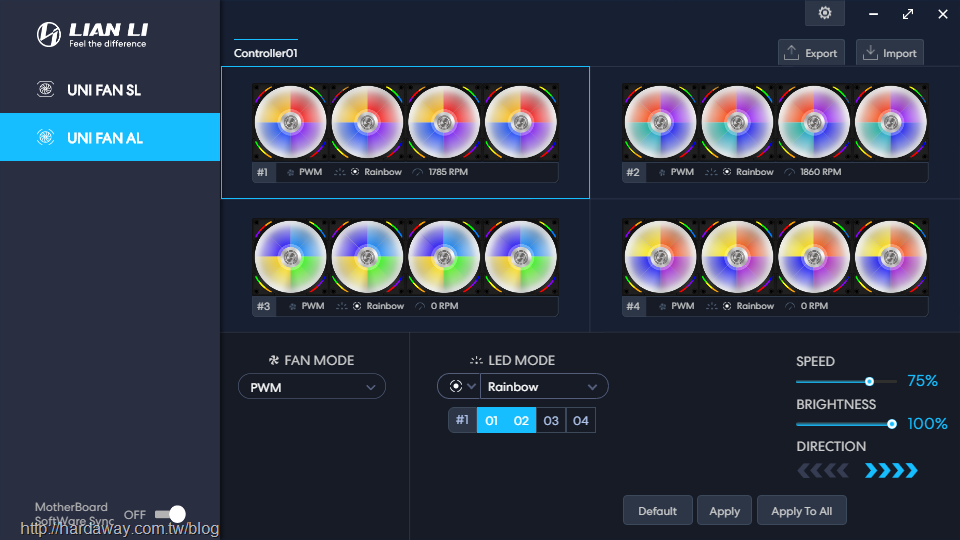Image resolution: width=960 pixels, height=540 pixels.
Task: Open the FAN MODE PWM dropdown
Action: pyautogui.click(x=312, y=387)
